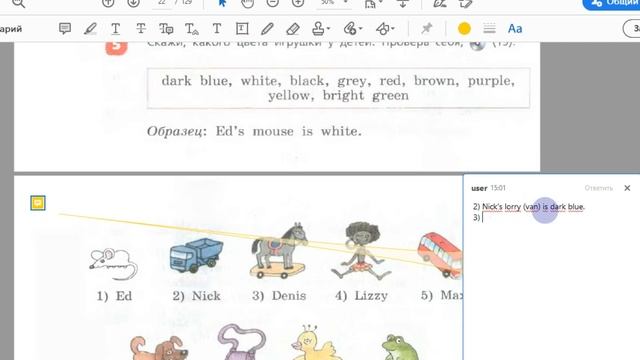
Task: Select the text box tool
Action: point(242,29)
